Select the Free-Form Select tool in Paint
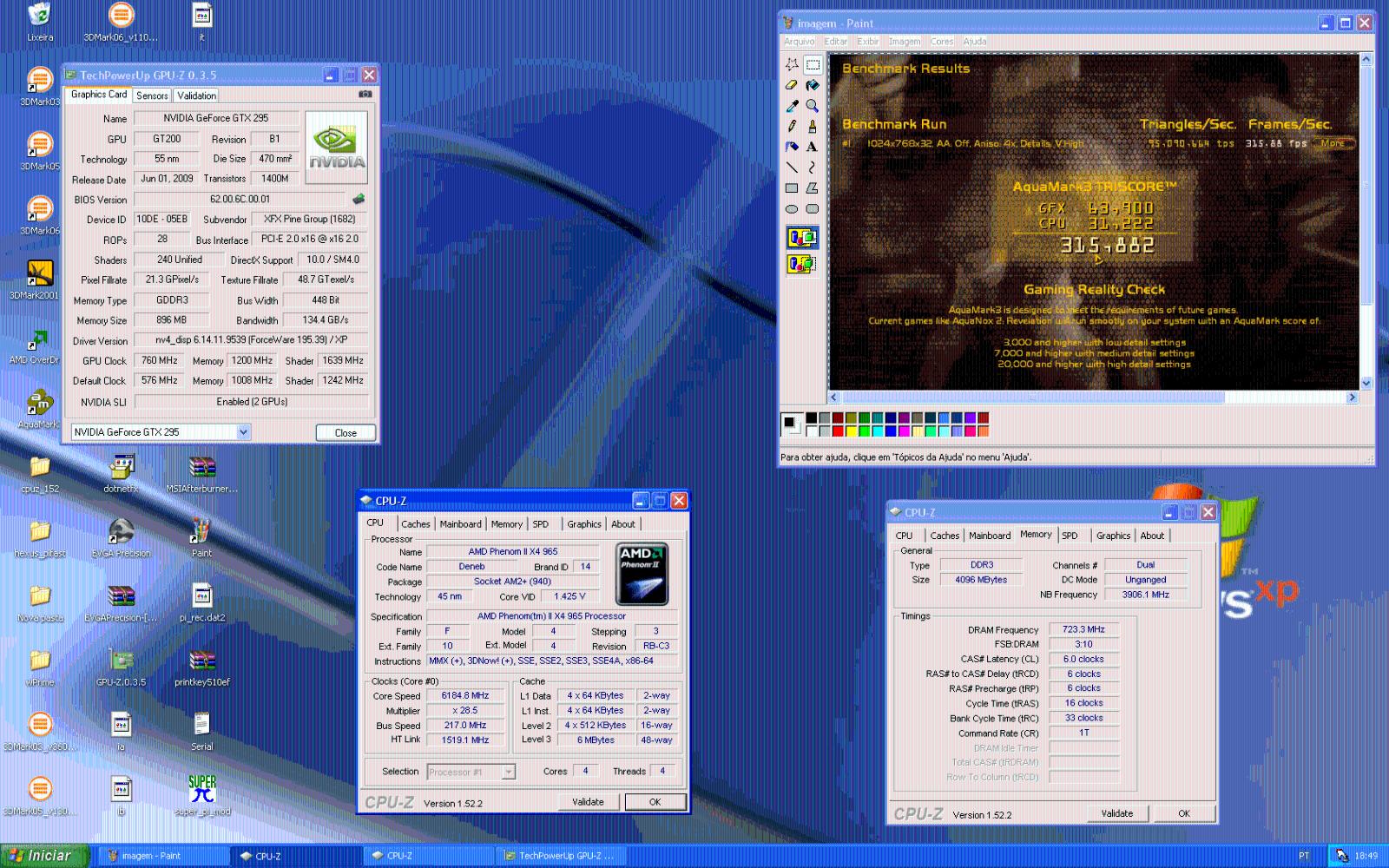Viewport: 1389px width, 868px height. [x=792, y=64]
